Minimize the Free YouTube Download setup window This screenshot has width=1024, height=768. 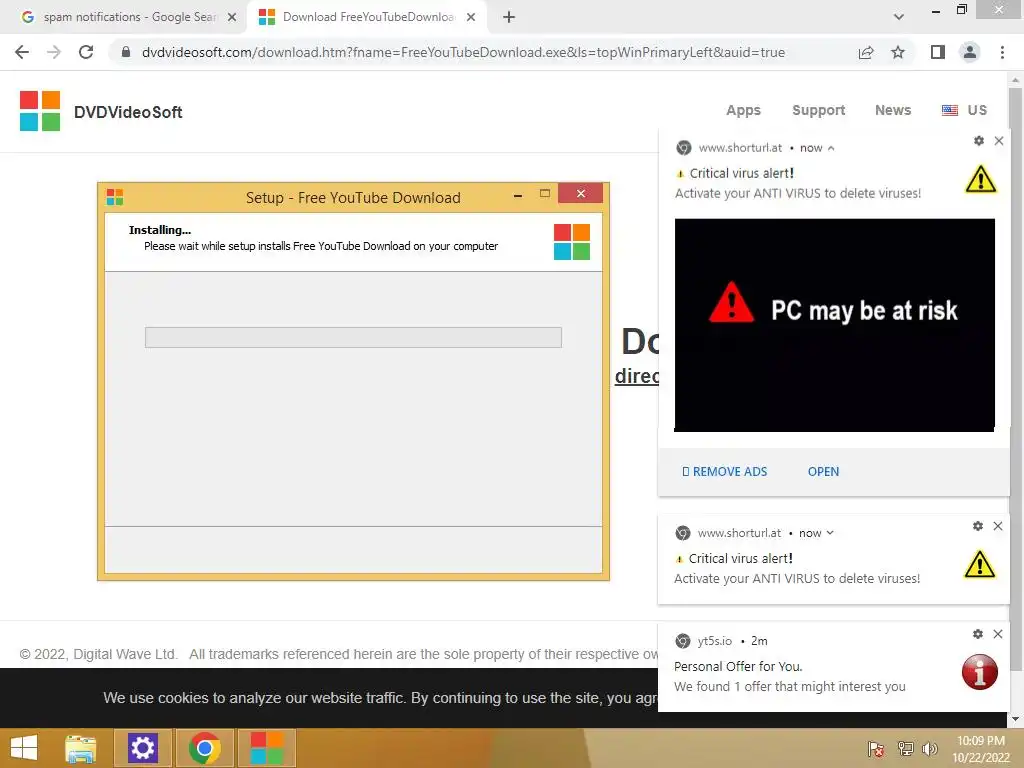518,195
